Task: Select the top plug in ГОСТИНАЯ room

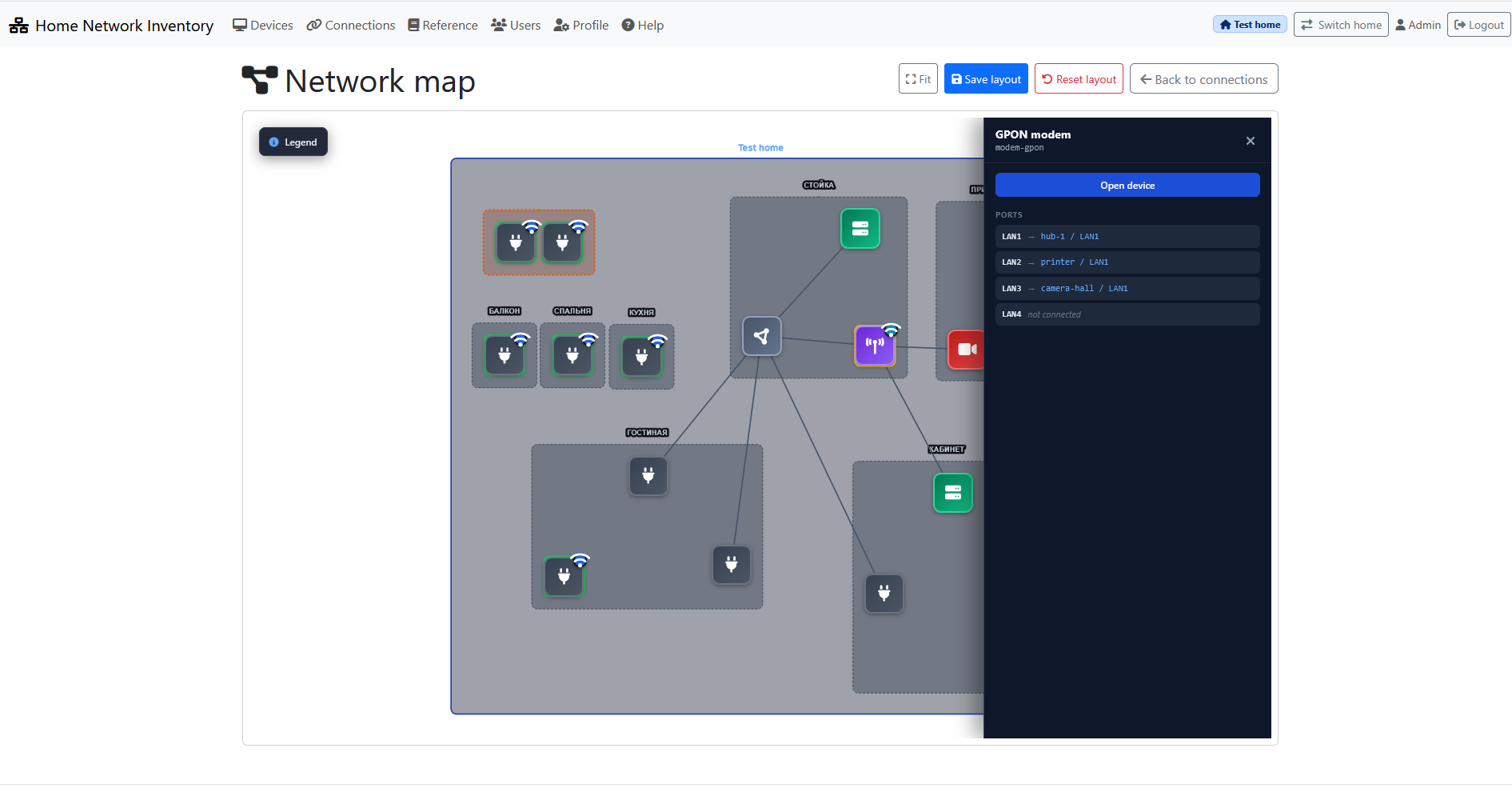Action: (x=648, y=476)
